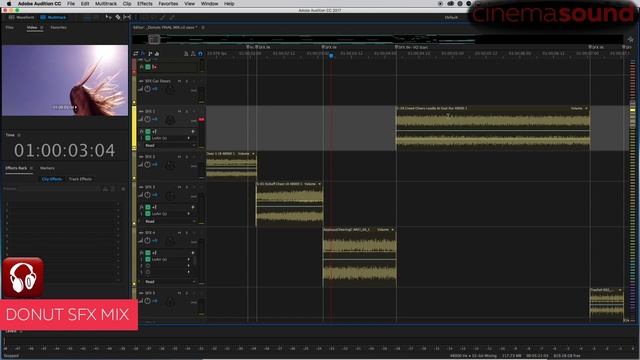Select the Slip tool in top toolbar
Viewport: 640px width, 360px height.
127,17
